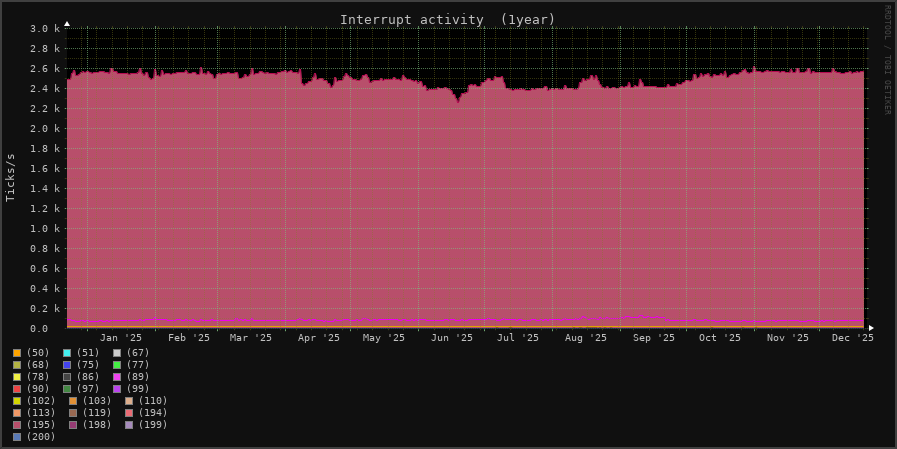Click the Jun '25 x-axis label

(x=451, y=338)
